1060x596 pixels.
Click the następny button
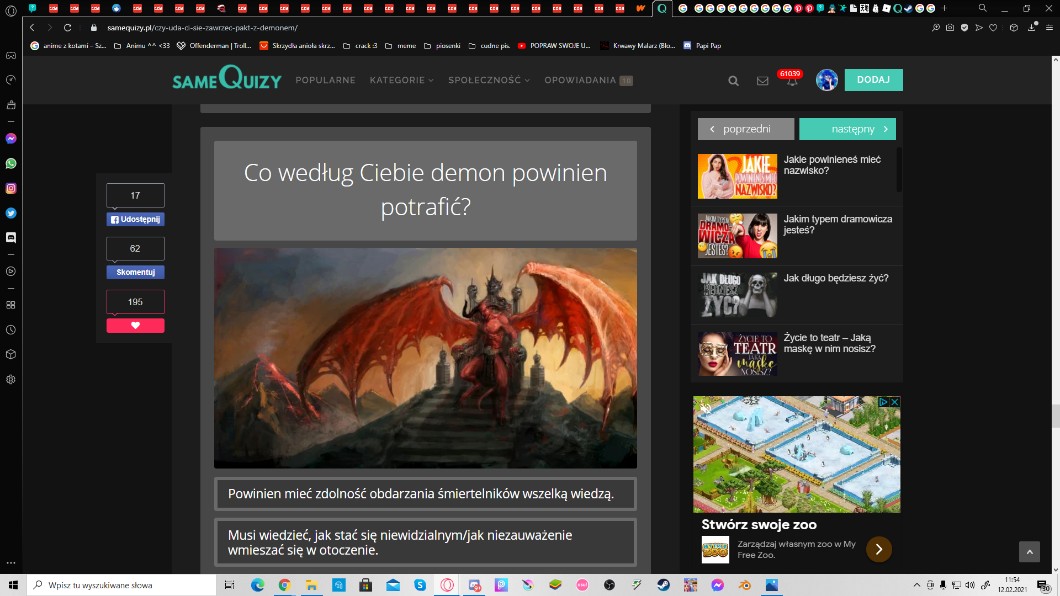pyautogui.click(x=847, y=129)
